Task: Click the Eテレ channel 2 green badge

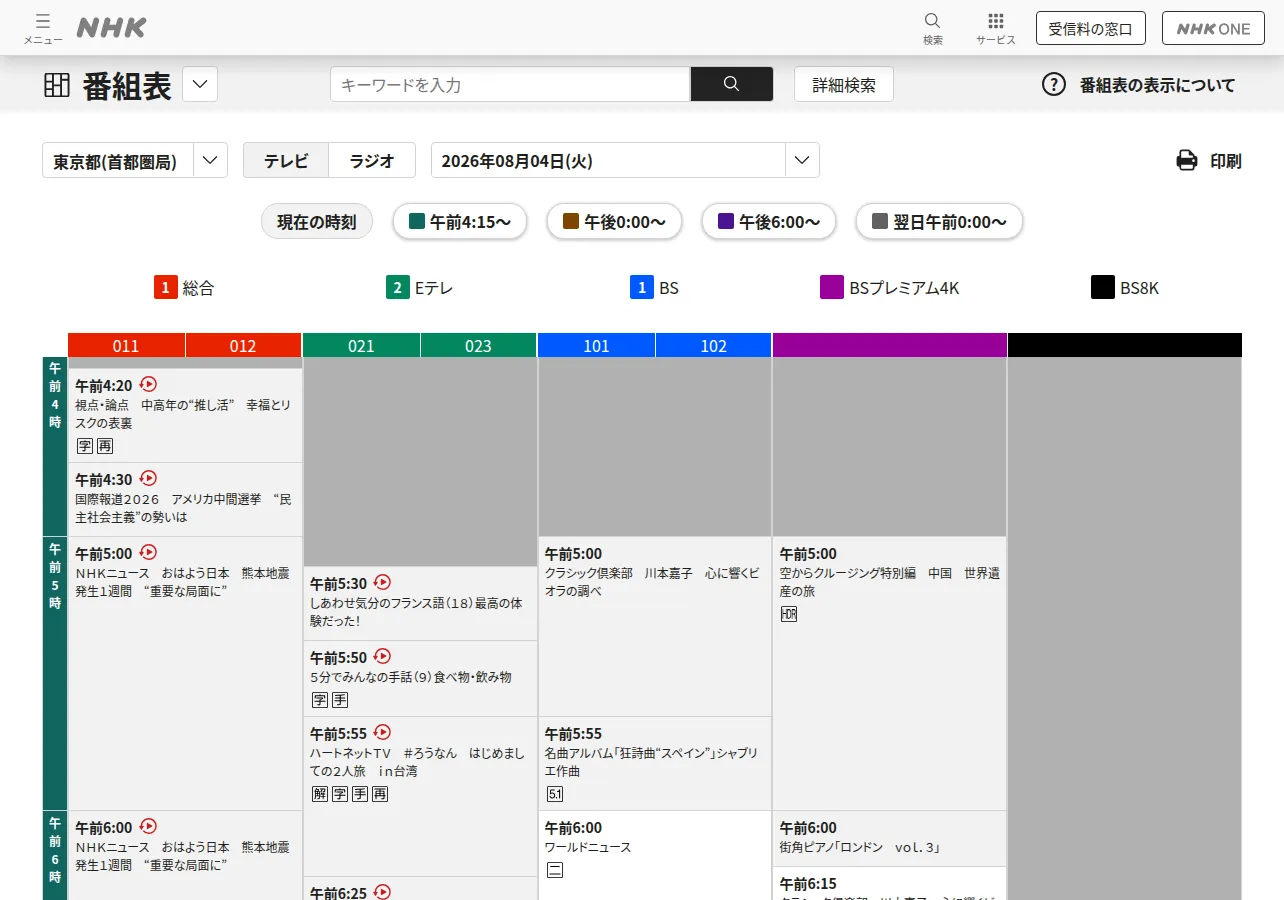Action: coord(398,288)
